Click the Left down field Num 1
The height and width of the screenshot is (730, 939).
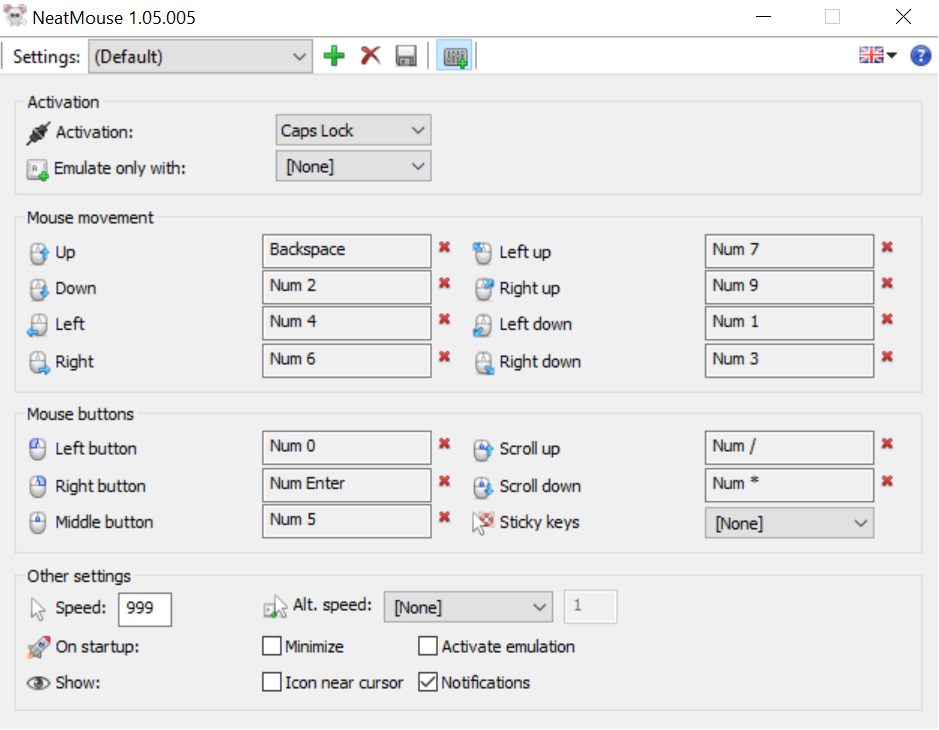[x=789, y=323]
